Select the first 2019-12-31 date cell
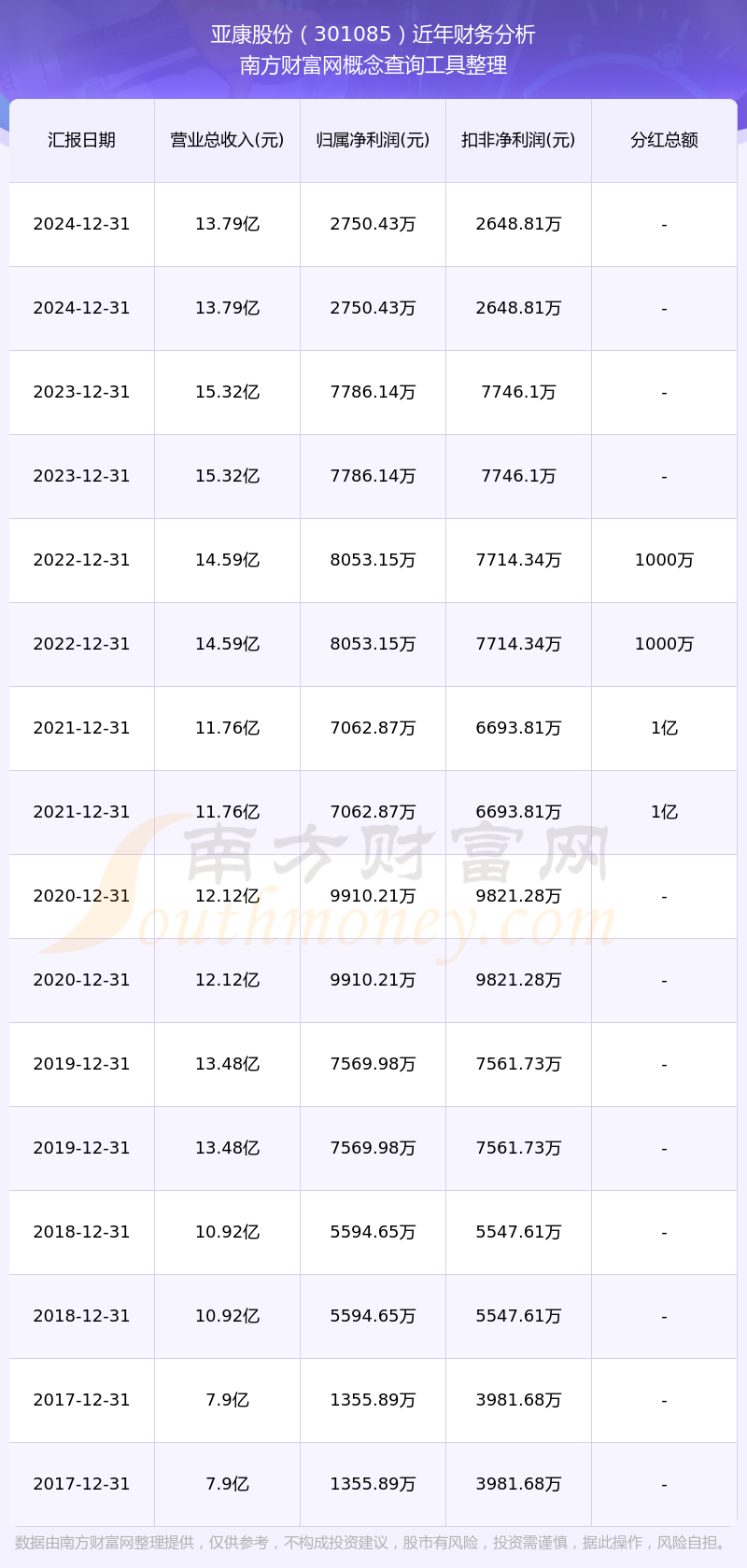 tap(81, 1064)
